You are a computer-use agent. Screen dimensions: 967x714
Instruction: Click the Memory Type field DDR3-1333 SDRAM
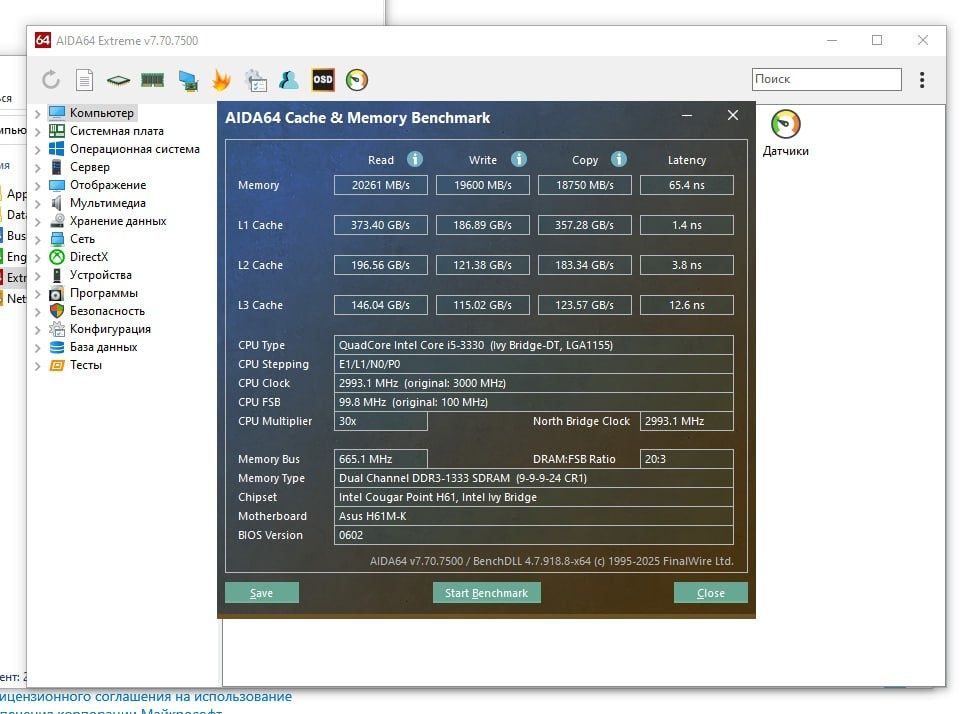(x=533, y=478)
